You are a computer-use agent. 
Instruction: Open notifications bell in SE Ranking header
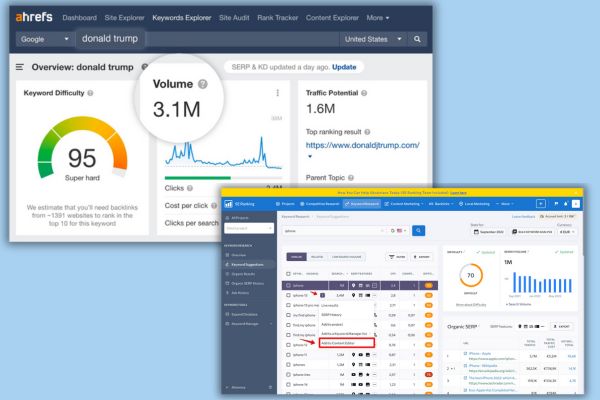[x=566, y=204]
